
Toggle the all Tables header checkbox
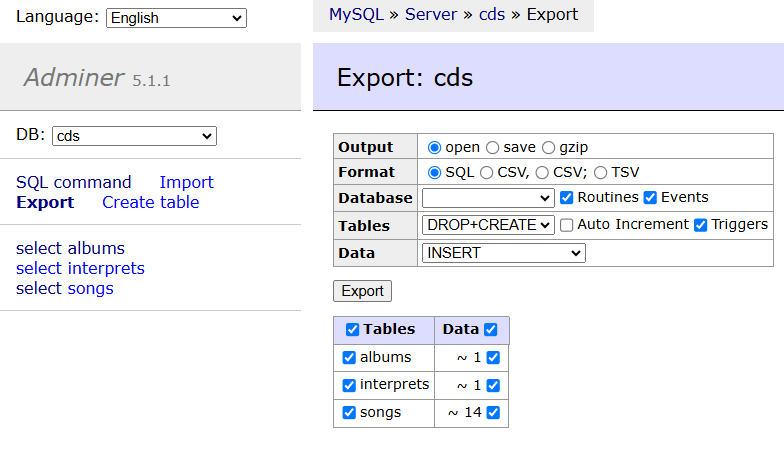pyautogui.click(x=352, y=330)
